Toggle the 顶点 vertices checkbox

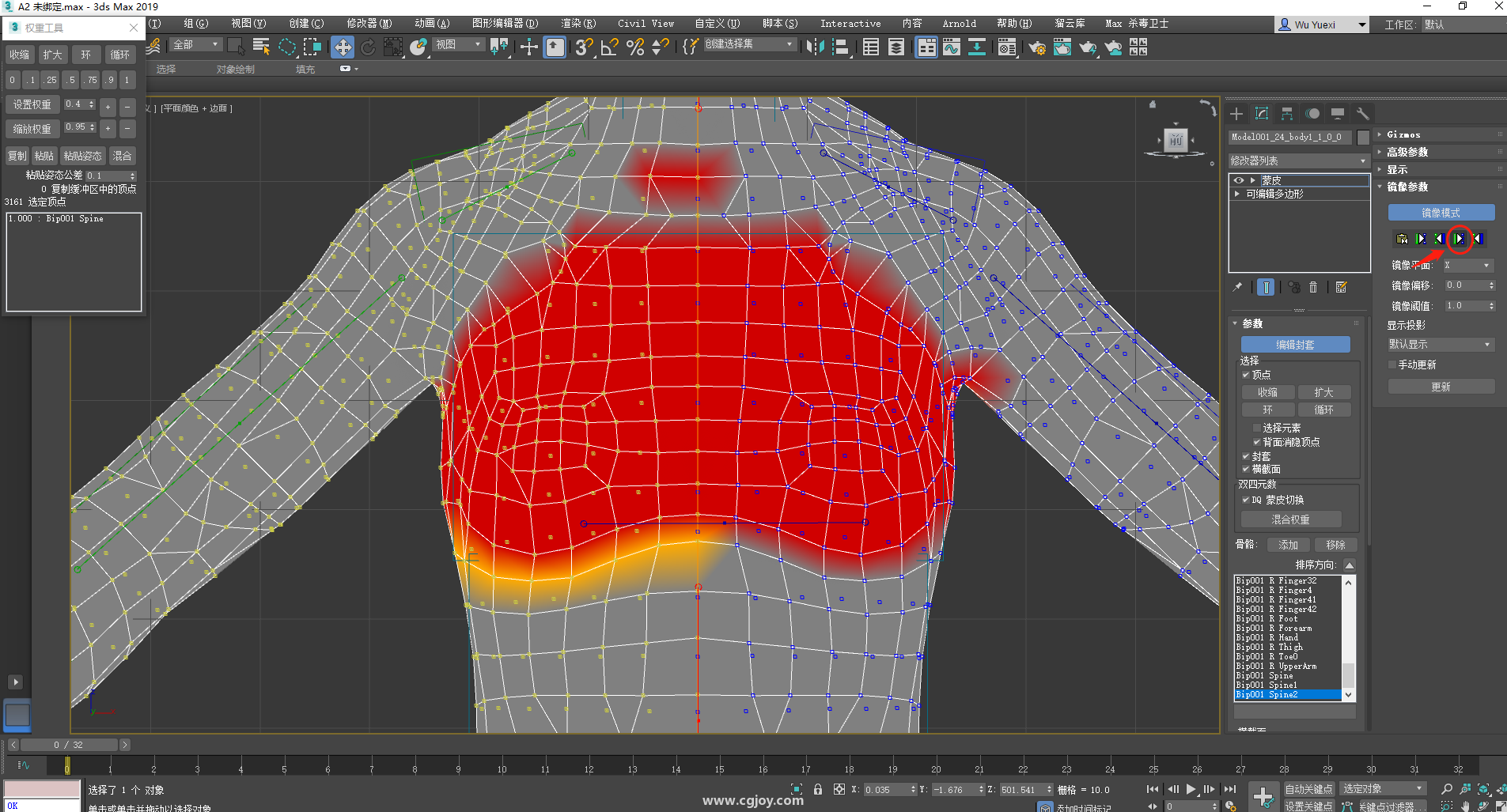[x=1246, y=375]
